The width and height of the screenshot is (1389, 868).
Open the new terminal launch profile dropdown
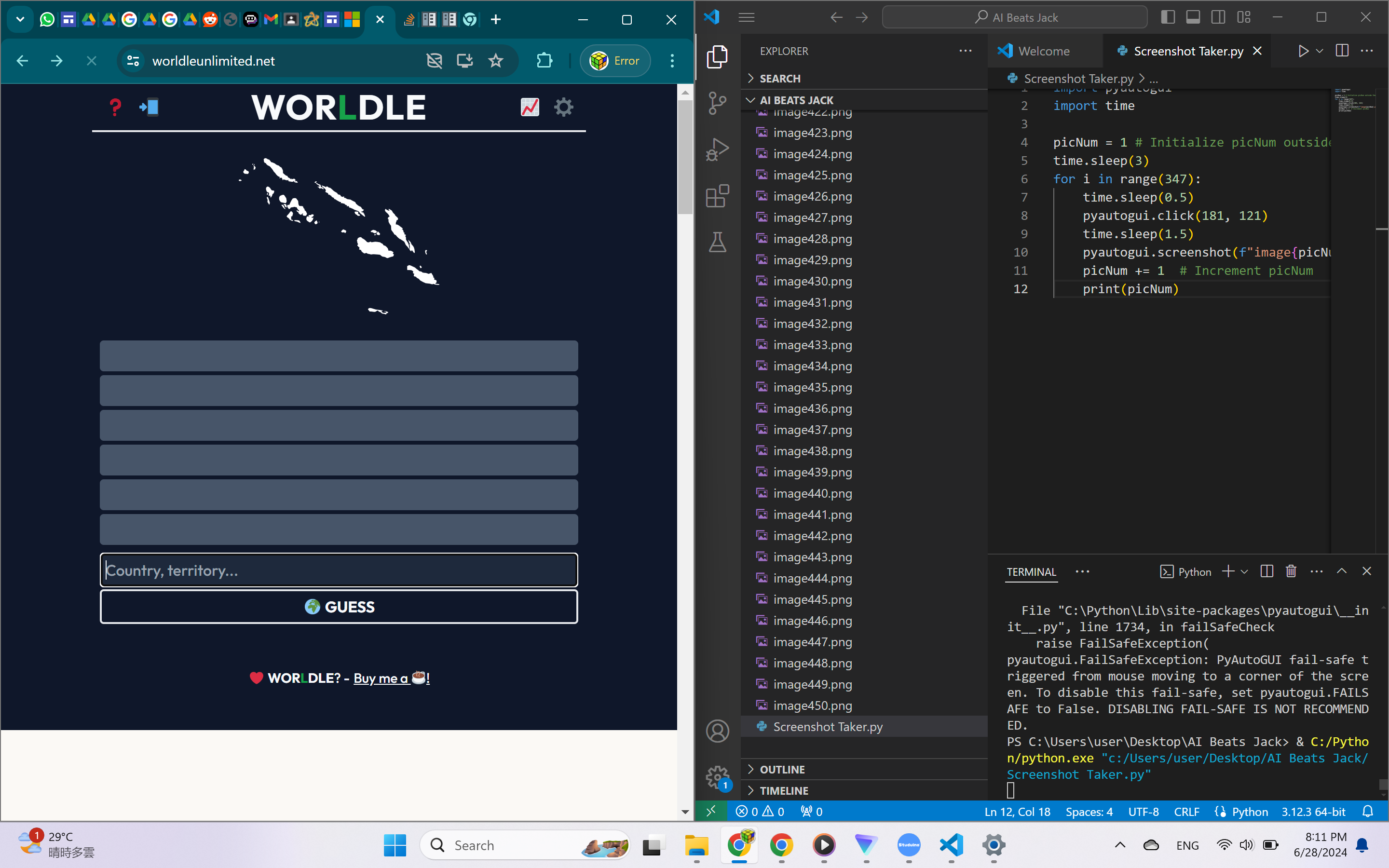[x=1244, y=572]
